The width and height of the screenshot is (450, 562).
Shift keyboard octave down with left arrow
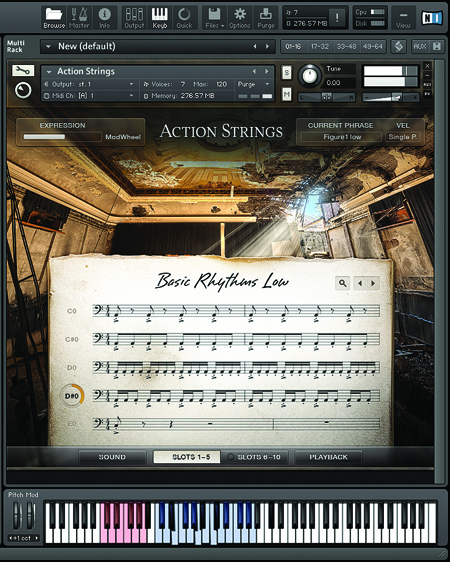tap(11, 538)
